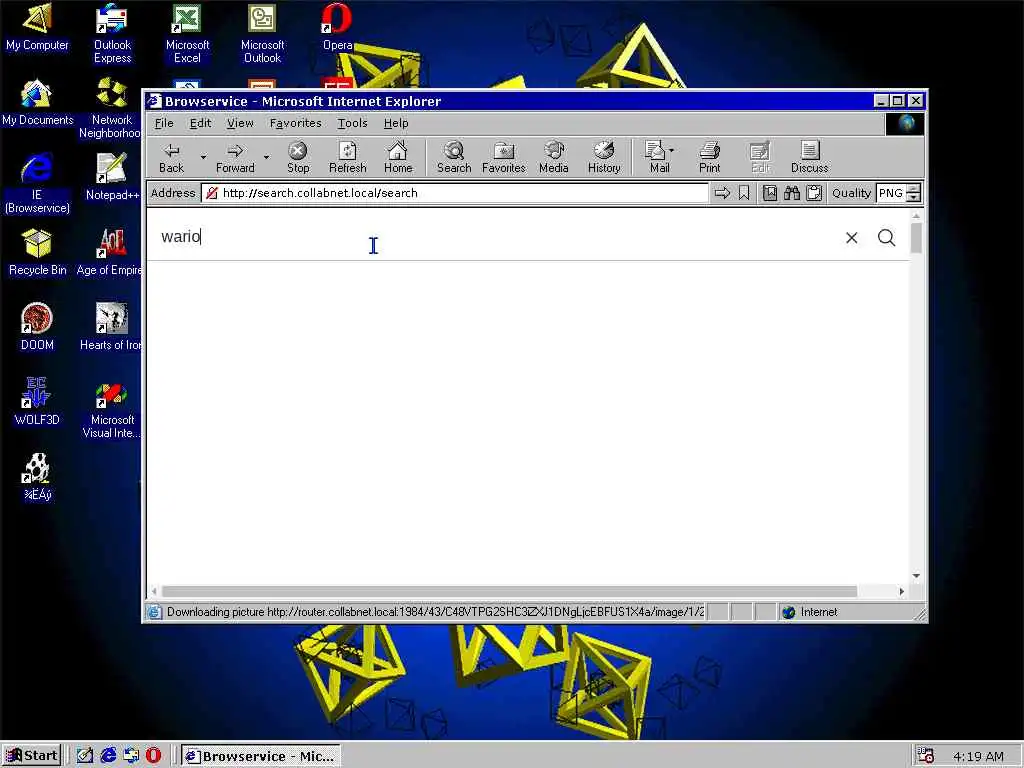Click the Start button

coord(31,756)
